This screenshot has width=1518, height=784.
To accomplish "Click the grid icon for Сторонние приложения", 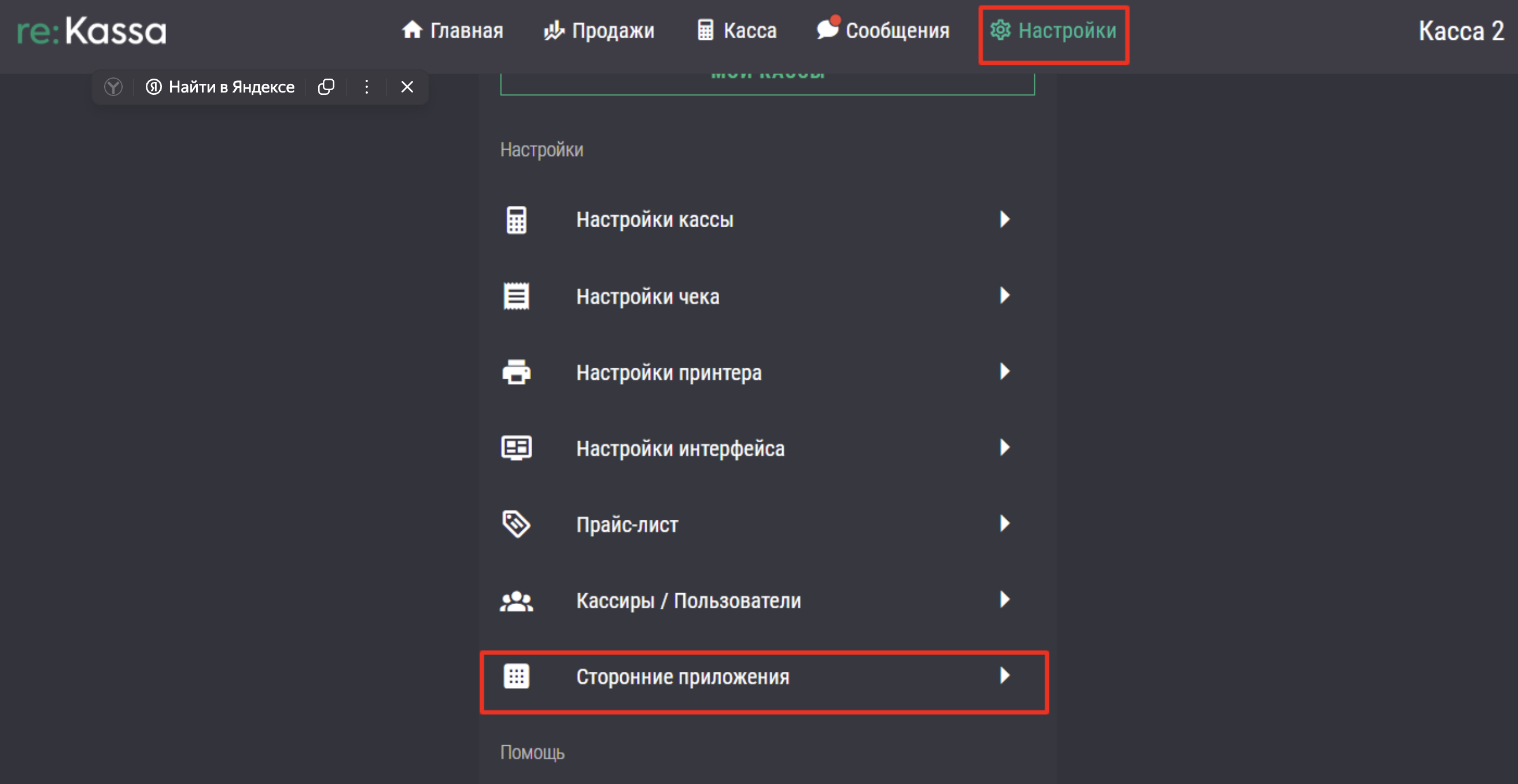I will (516, 677).
